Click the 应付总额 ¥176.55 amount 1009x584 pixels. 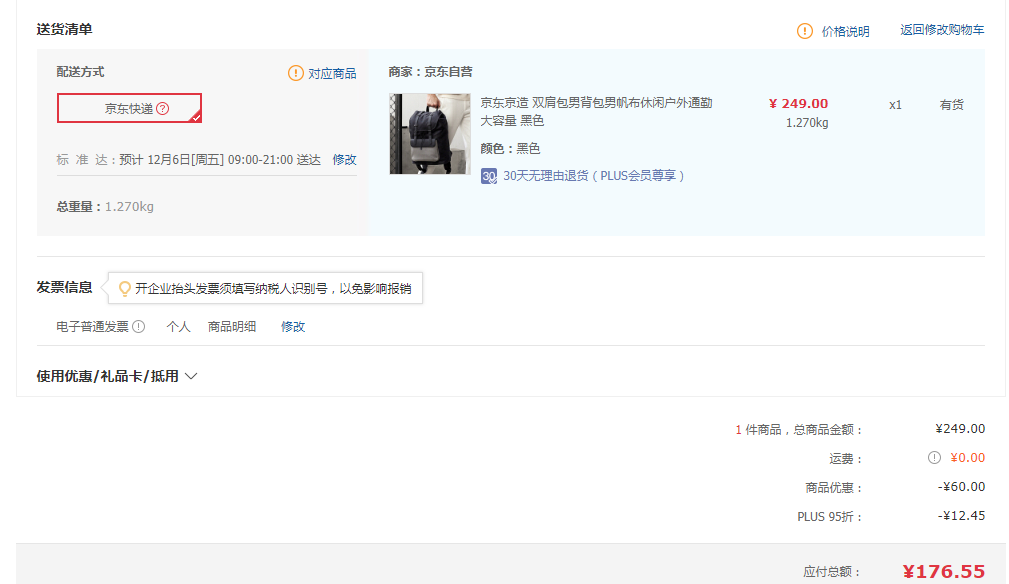(943, 571)
